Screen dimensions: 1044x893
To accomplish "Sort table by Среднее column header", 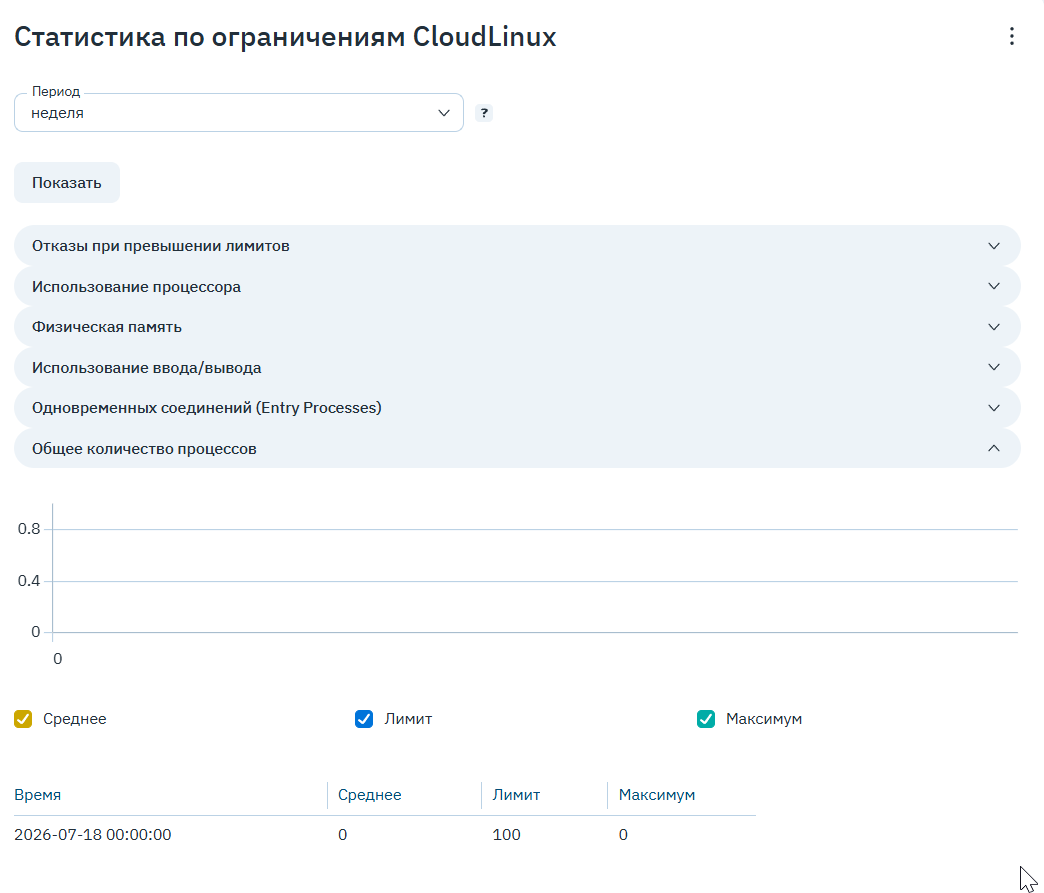I will click(x=370, y=795).
